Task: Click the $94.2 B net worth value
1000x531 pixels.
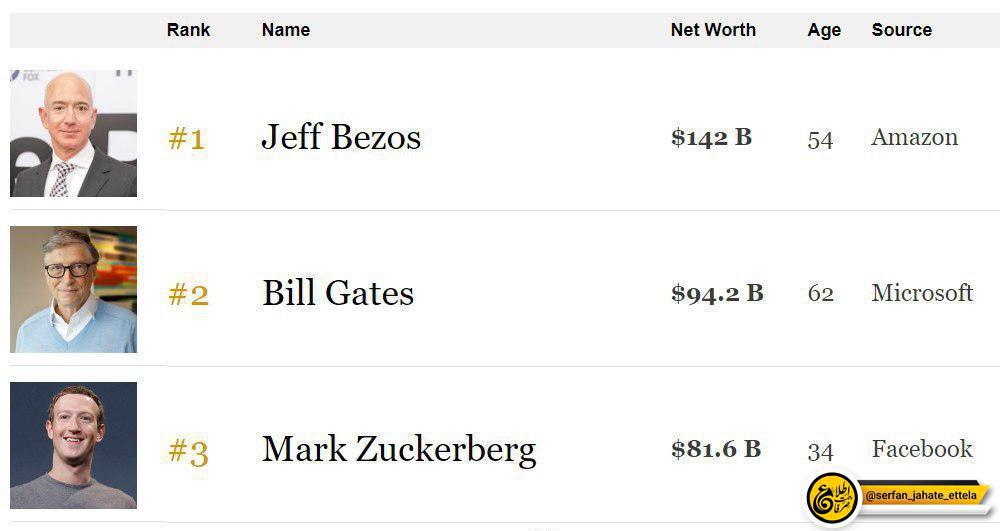Action: pos(717,293)
